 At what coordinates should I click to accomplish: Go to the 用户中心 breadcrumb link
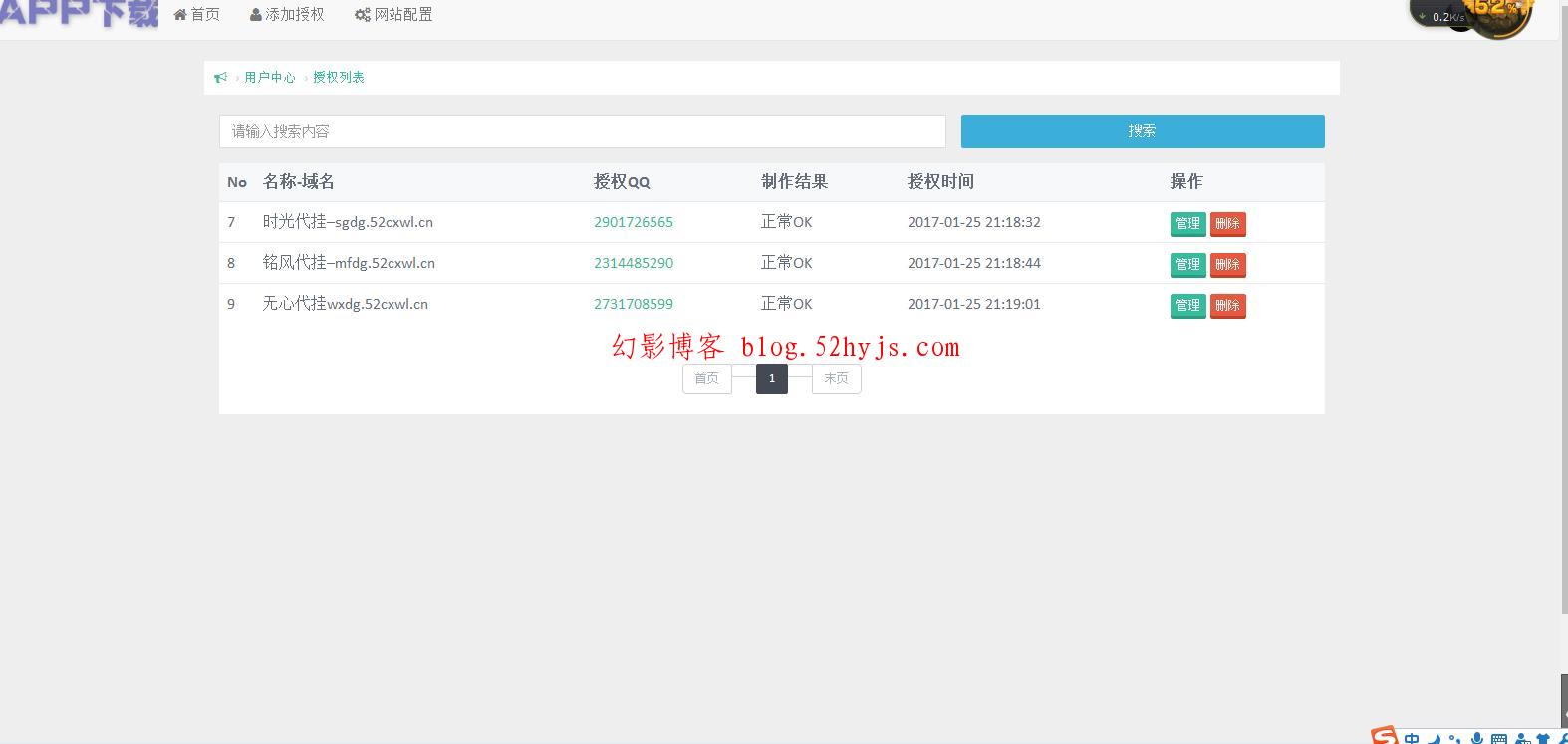[270, 78]
